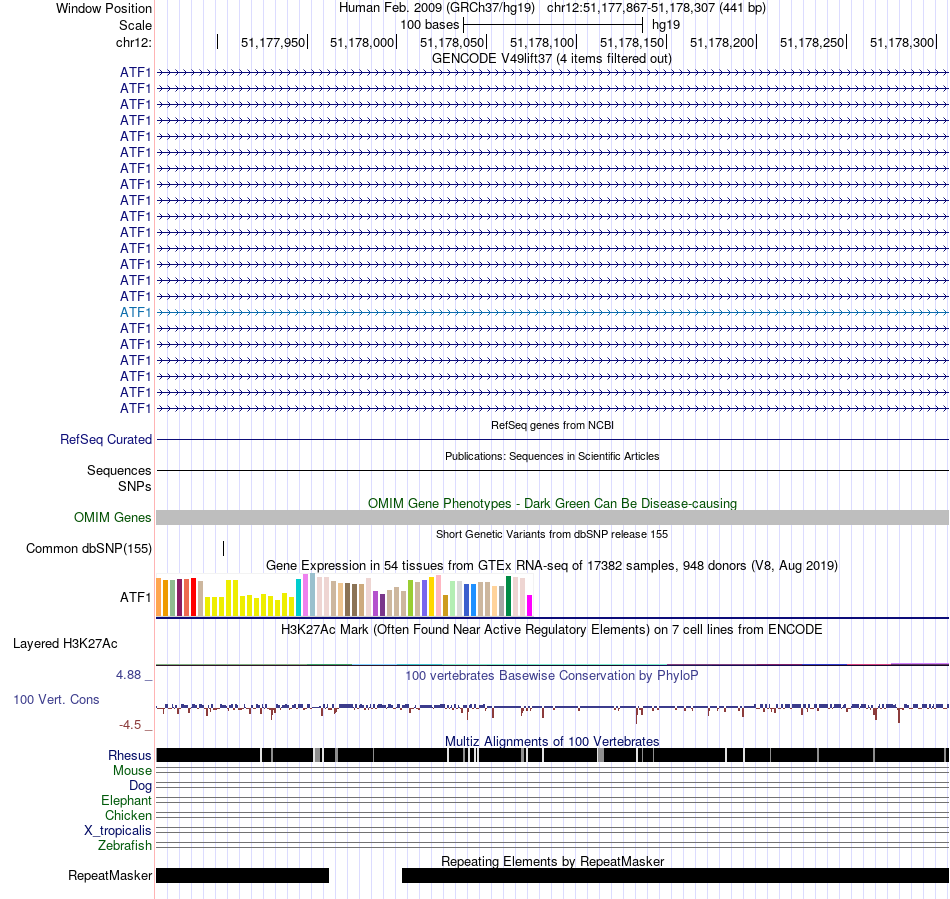The width and height of the screenshot is (950, 899).
Task: Open the RefSeq genes from NCBI title
Action: 552,425
